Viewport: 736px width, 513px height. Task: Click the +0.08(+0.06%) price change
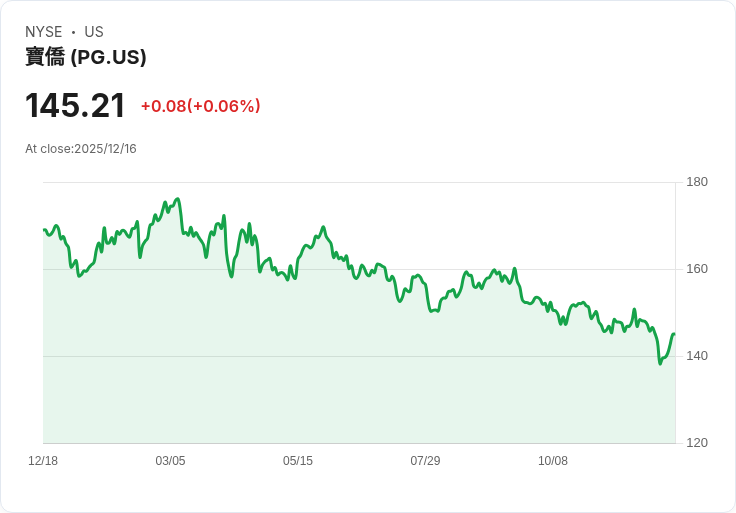[200, 106]
